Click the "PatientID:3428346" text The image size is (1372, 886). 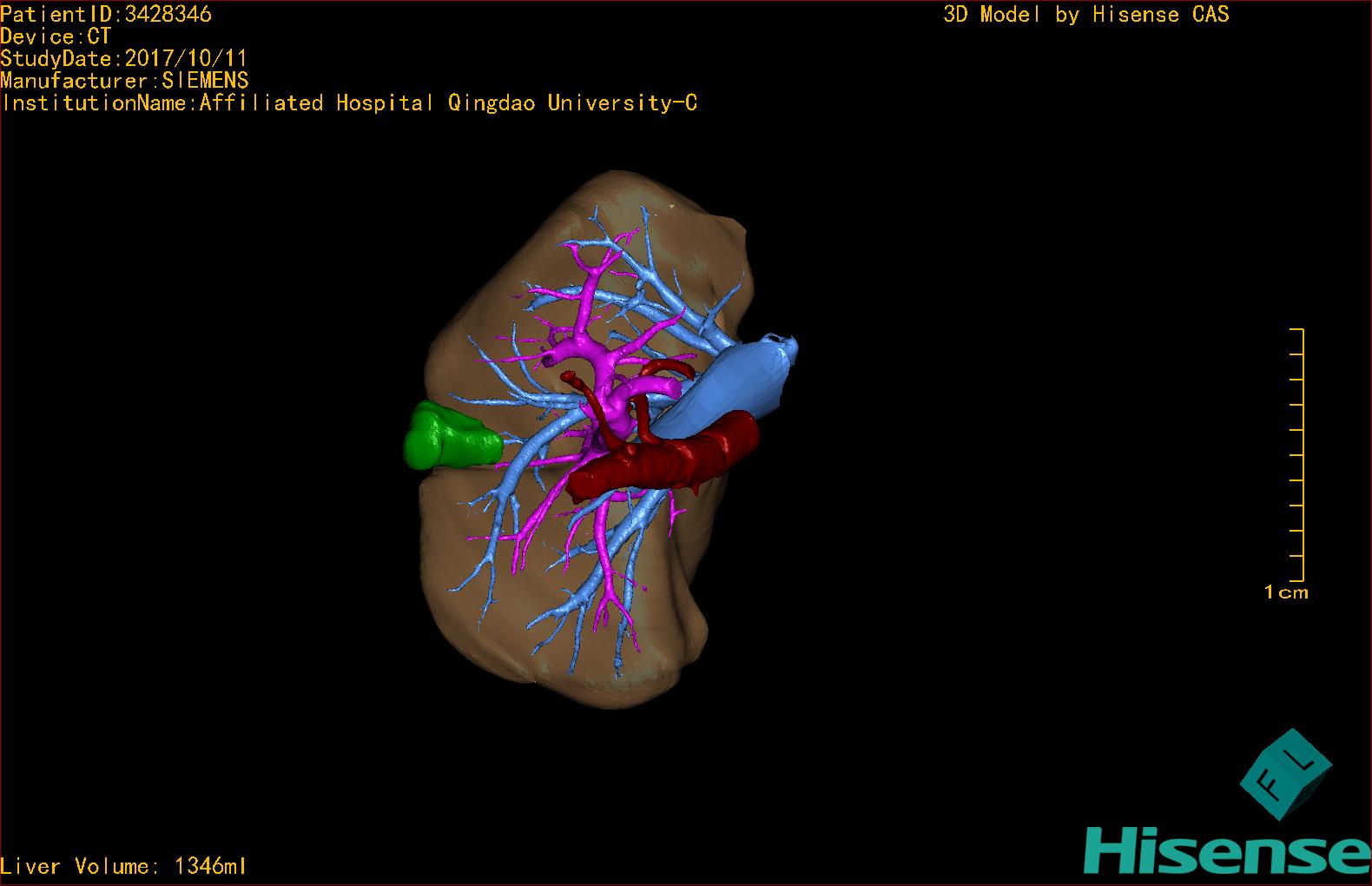tap(106, 14)
